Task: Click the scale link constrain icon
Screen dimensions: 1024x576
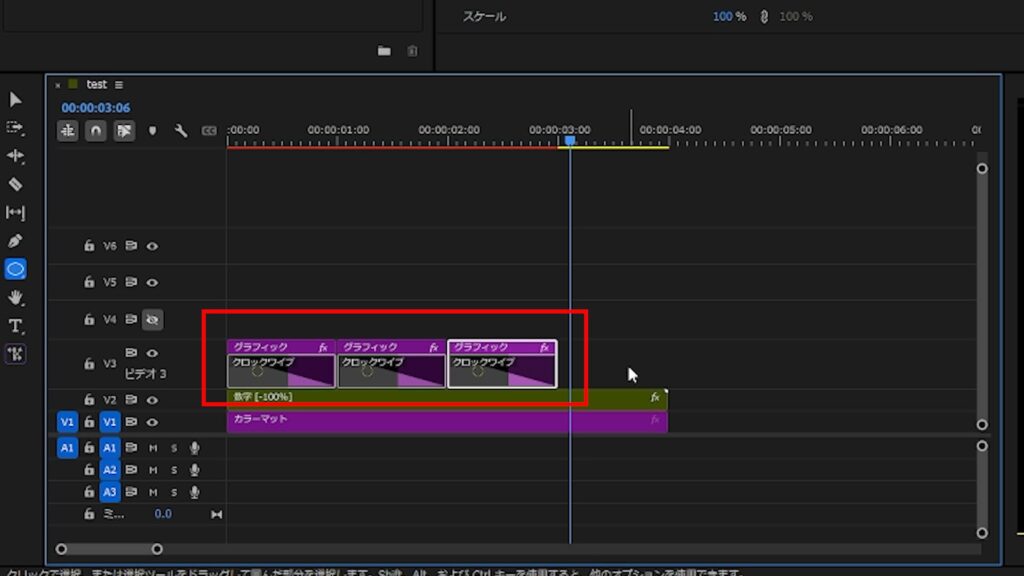Action: (x=764, y=16)
